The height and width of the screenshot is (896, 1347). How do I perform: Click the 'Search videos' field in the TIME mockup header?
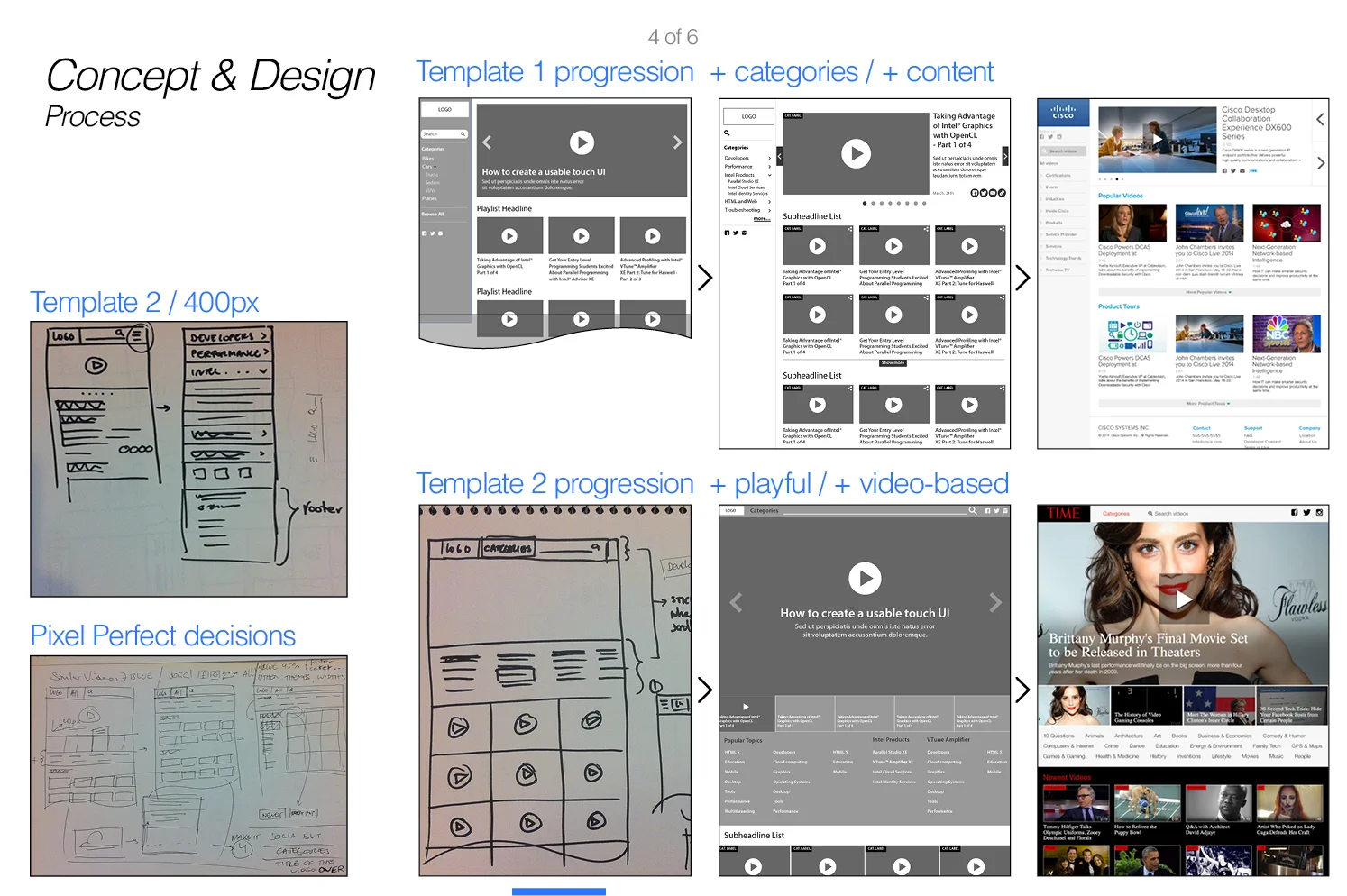tap(1168, 514)
